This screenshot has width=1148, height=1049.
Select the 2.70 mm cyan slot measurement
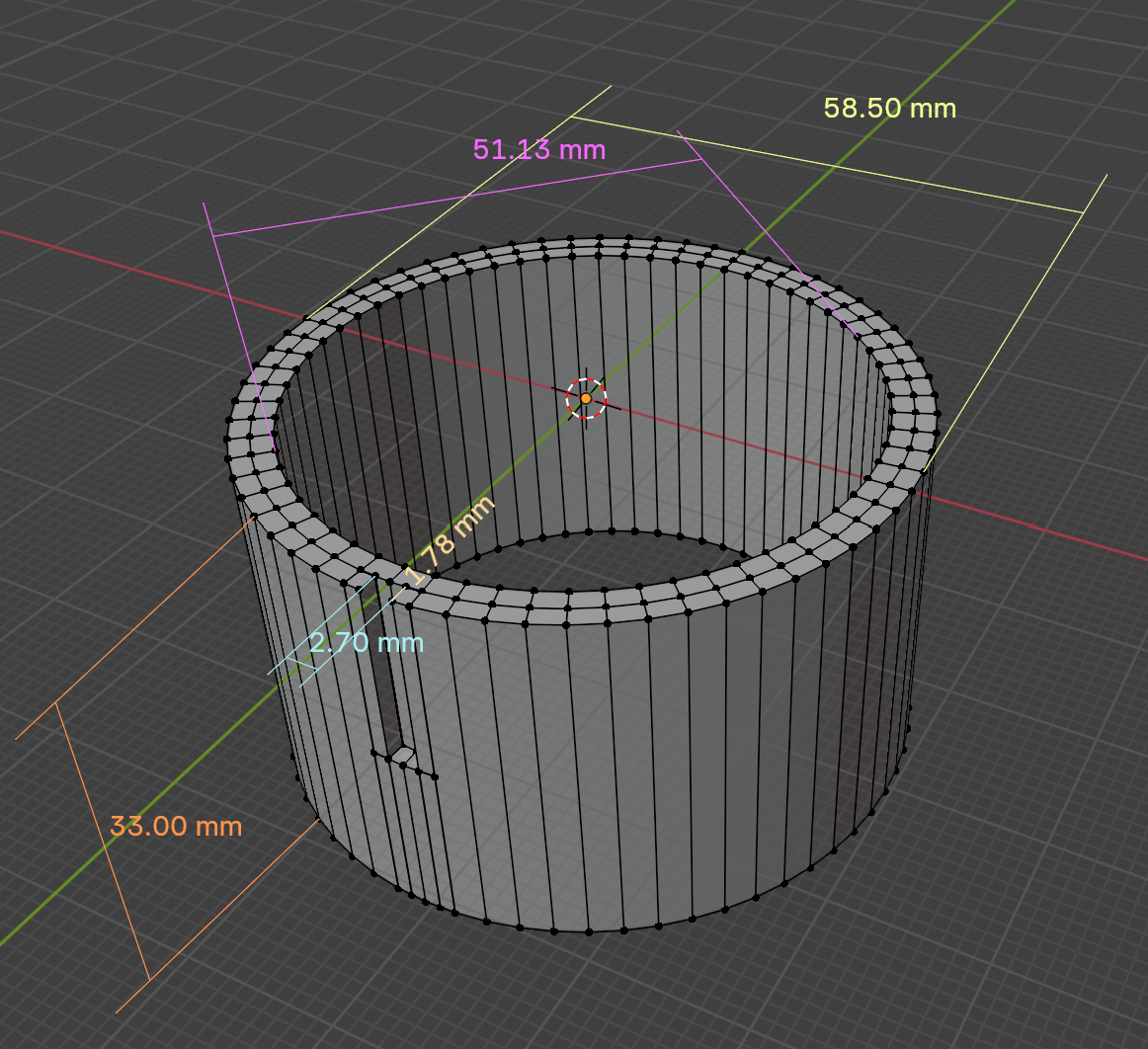pyautogui.click(x=367, y=643)
